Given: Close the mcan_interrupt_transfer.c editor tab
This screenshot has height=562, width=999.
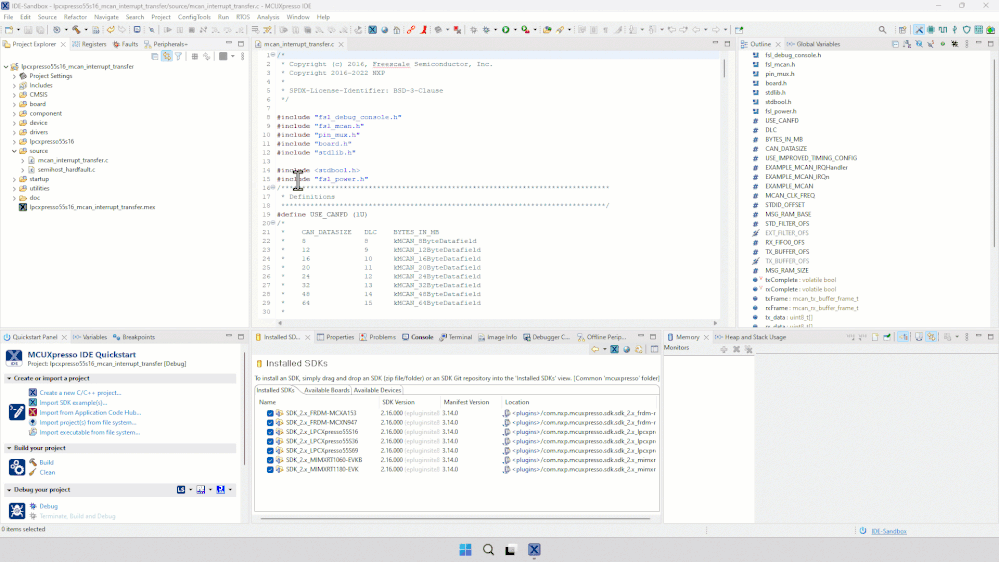Looking at the screenshot, I should point(341,44).
